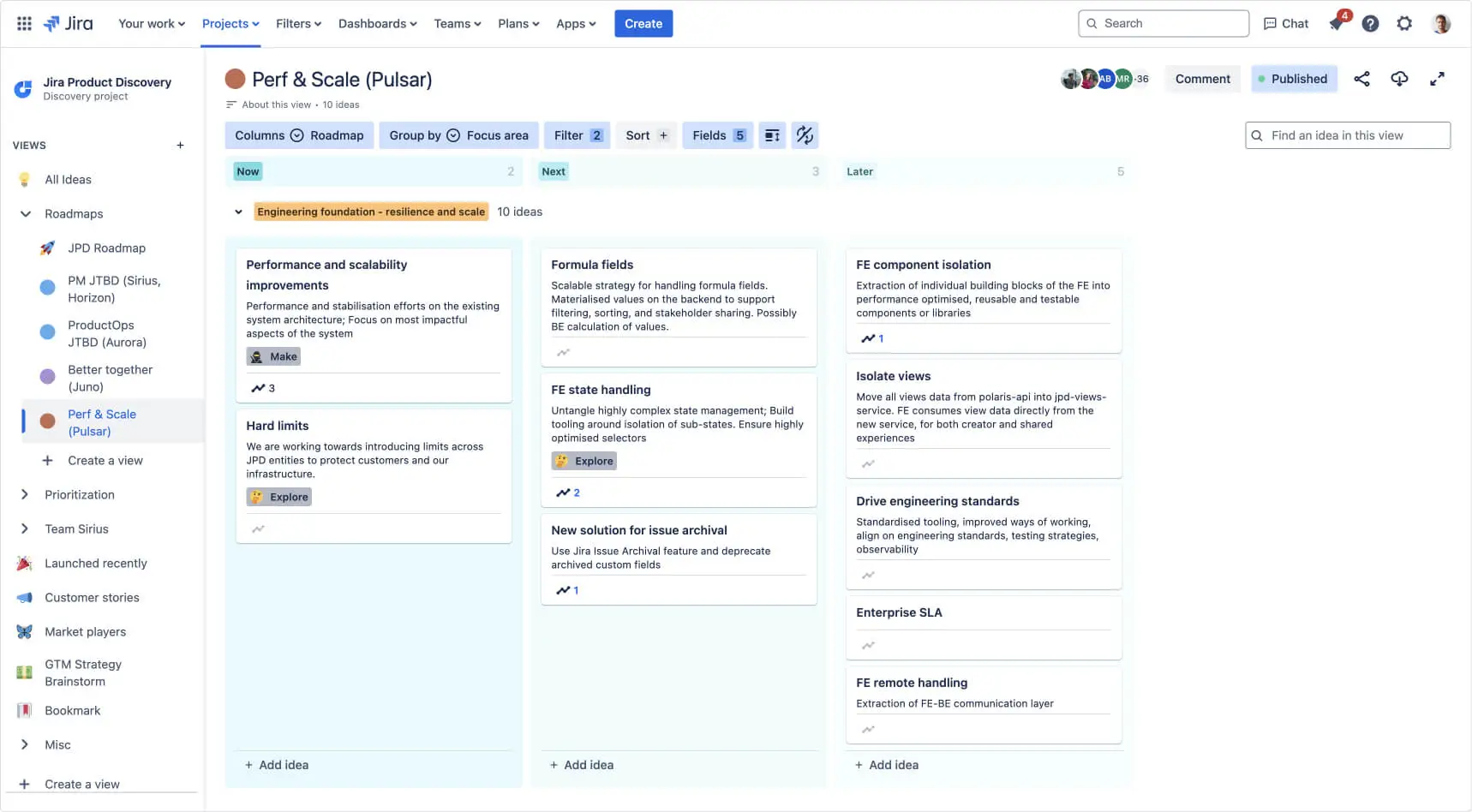Click Add idea in the Now column
The height and width of the screenshot is (812, 1472).
point(277,765)
